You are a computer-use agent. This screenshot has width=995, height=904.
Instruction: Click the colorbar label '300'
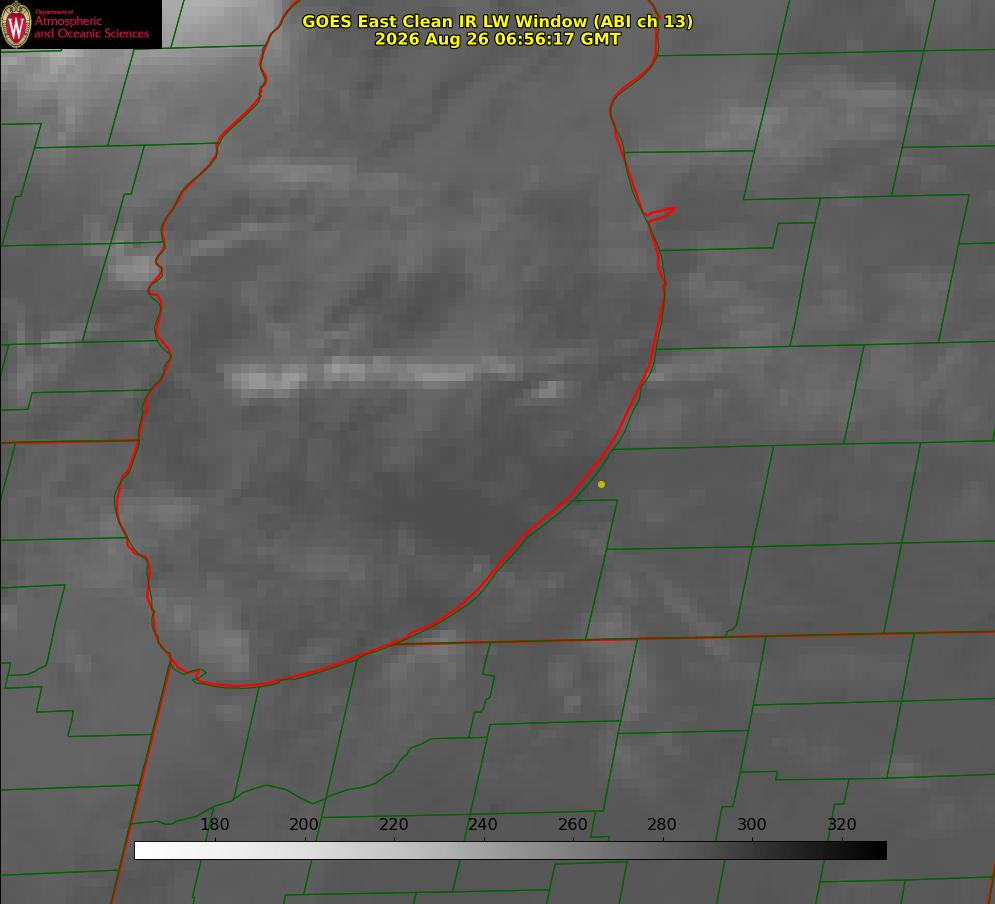click(752, 824)
